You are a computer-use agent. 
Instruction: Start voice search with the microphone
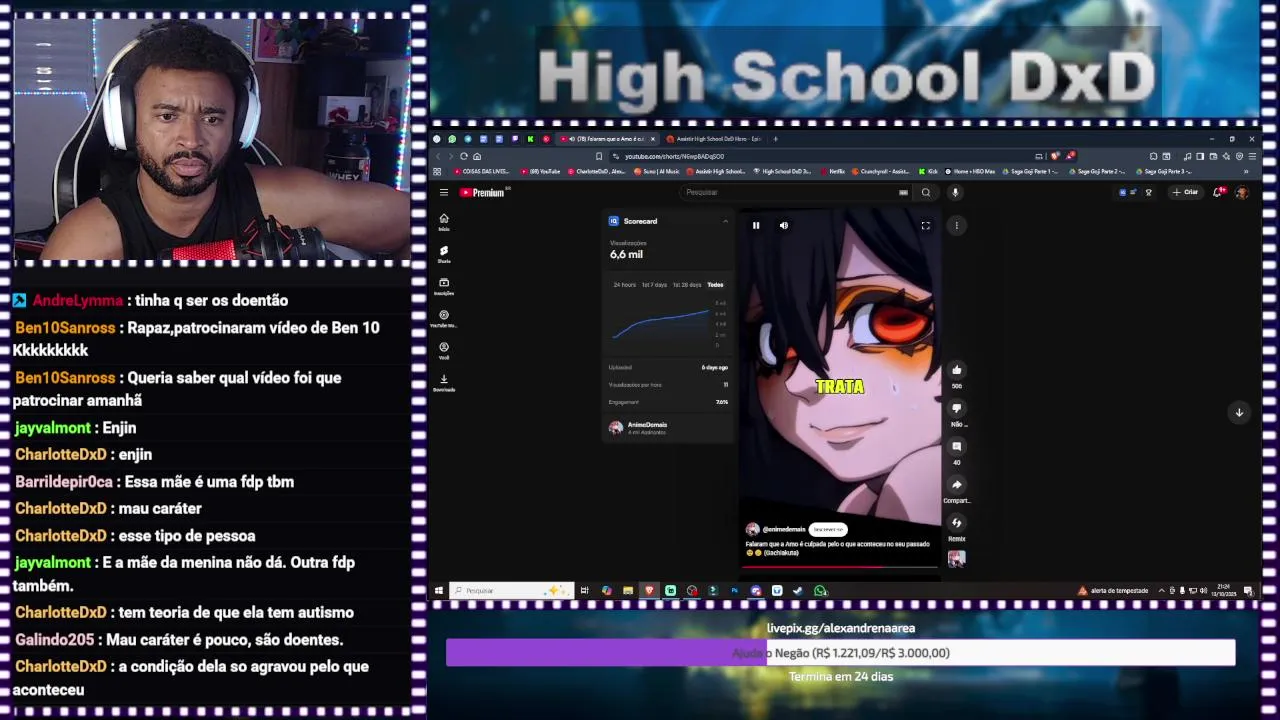pos(955,192)
